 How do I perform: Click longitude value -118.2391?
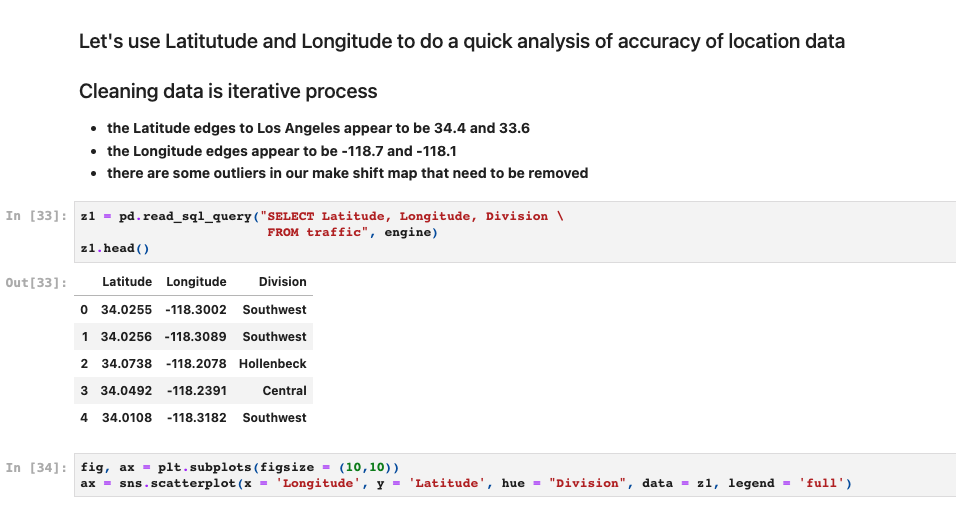click(x=196, y=391)
